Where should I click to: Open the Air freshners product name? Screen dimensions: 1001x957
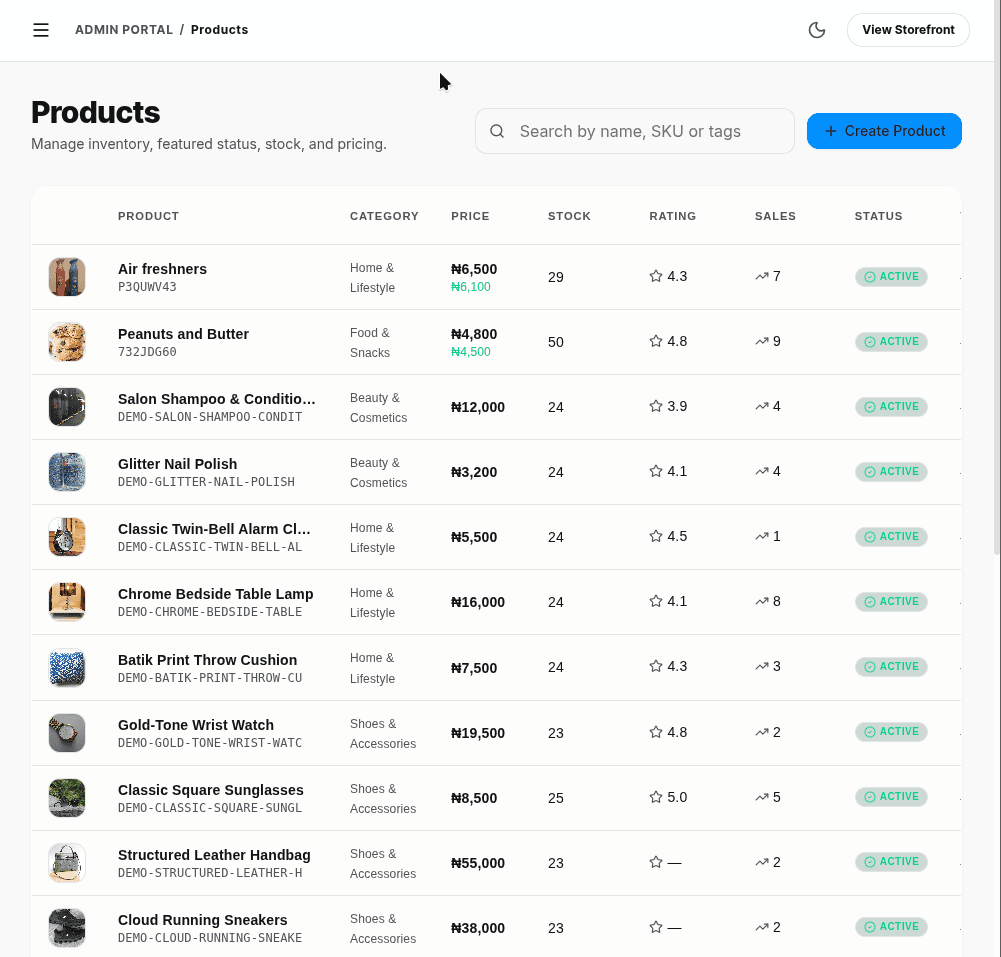click(162, 269)
